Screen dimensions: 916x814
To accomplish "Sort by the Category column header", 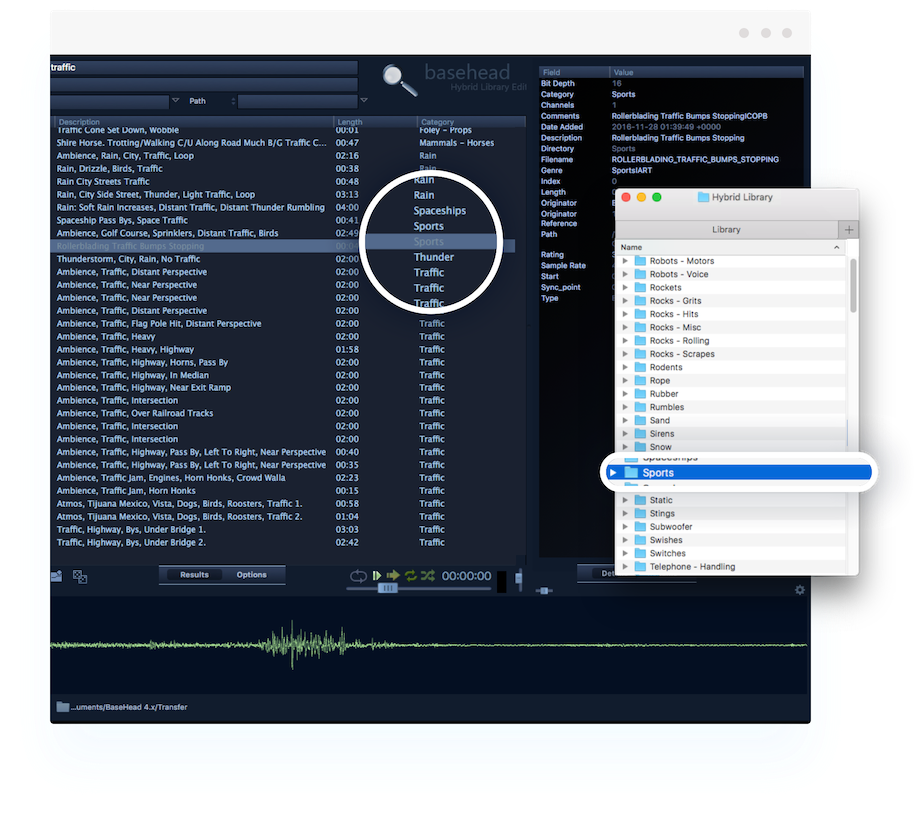I will (471, 122).
